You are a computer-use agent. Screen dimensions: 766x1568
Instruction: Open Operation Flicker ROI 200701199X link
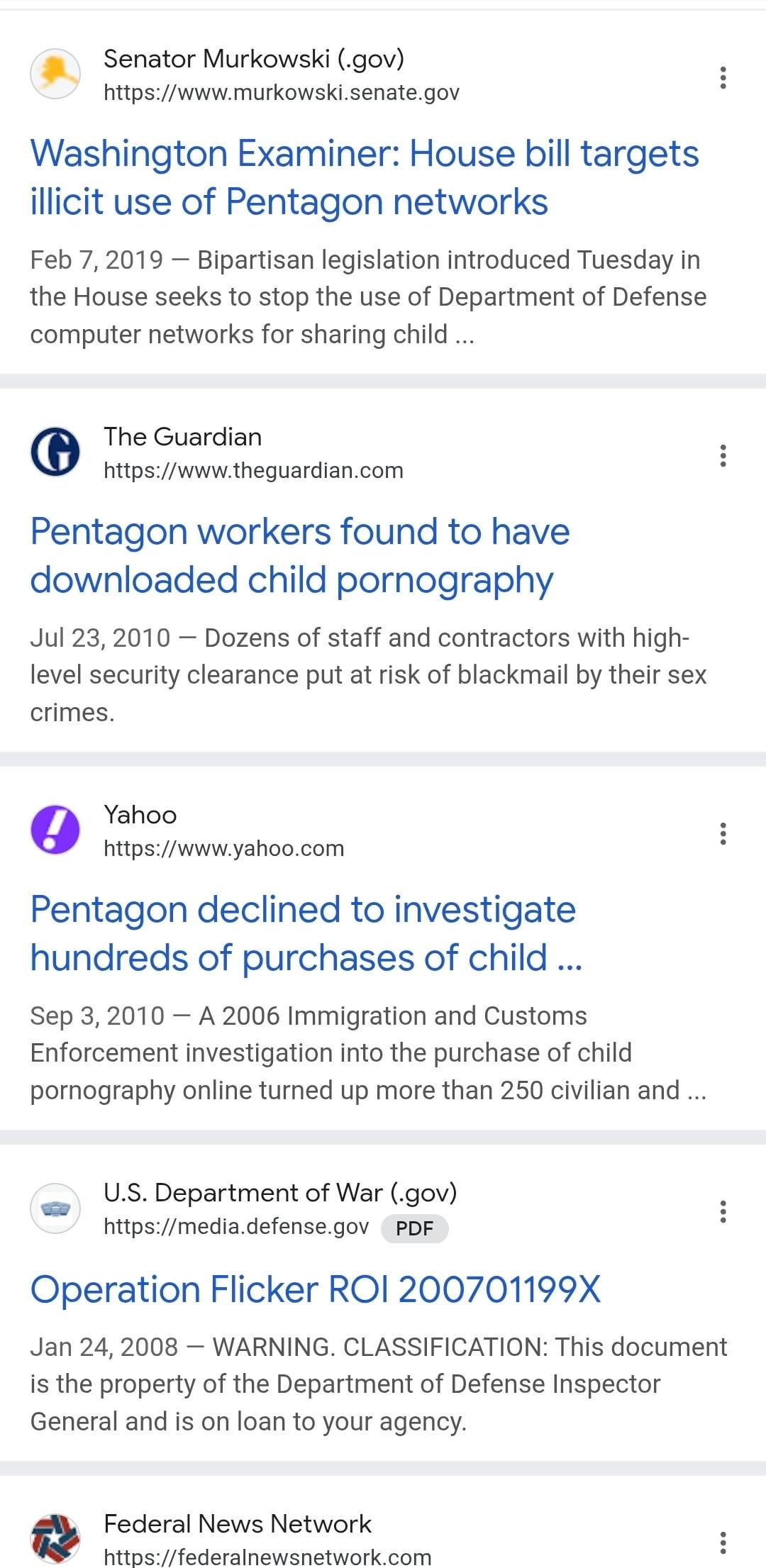(316, 1289)
